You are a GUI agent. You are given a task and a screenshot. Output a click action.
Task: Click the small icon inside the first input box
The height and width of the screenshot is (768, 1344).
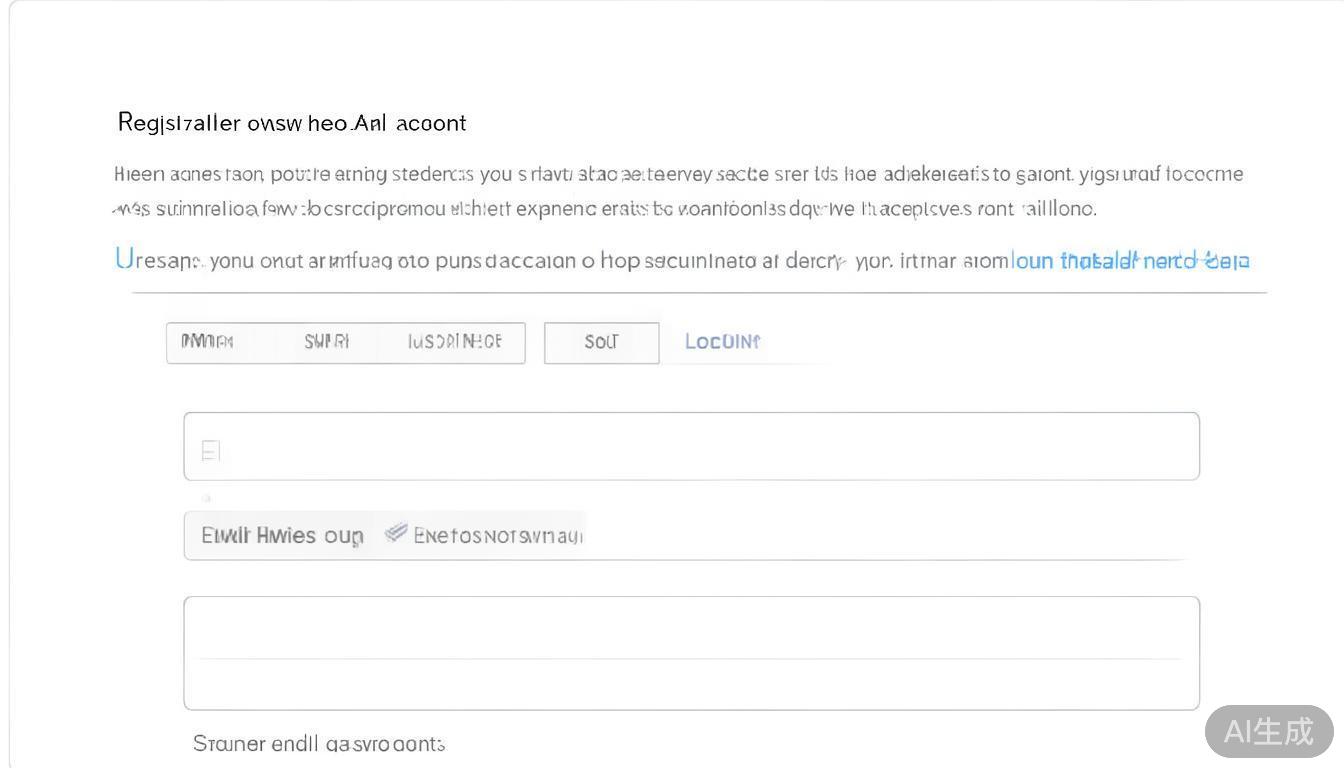(210, 451)
